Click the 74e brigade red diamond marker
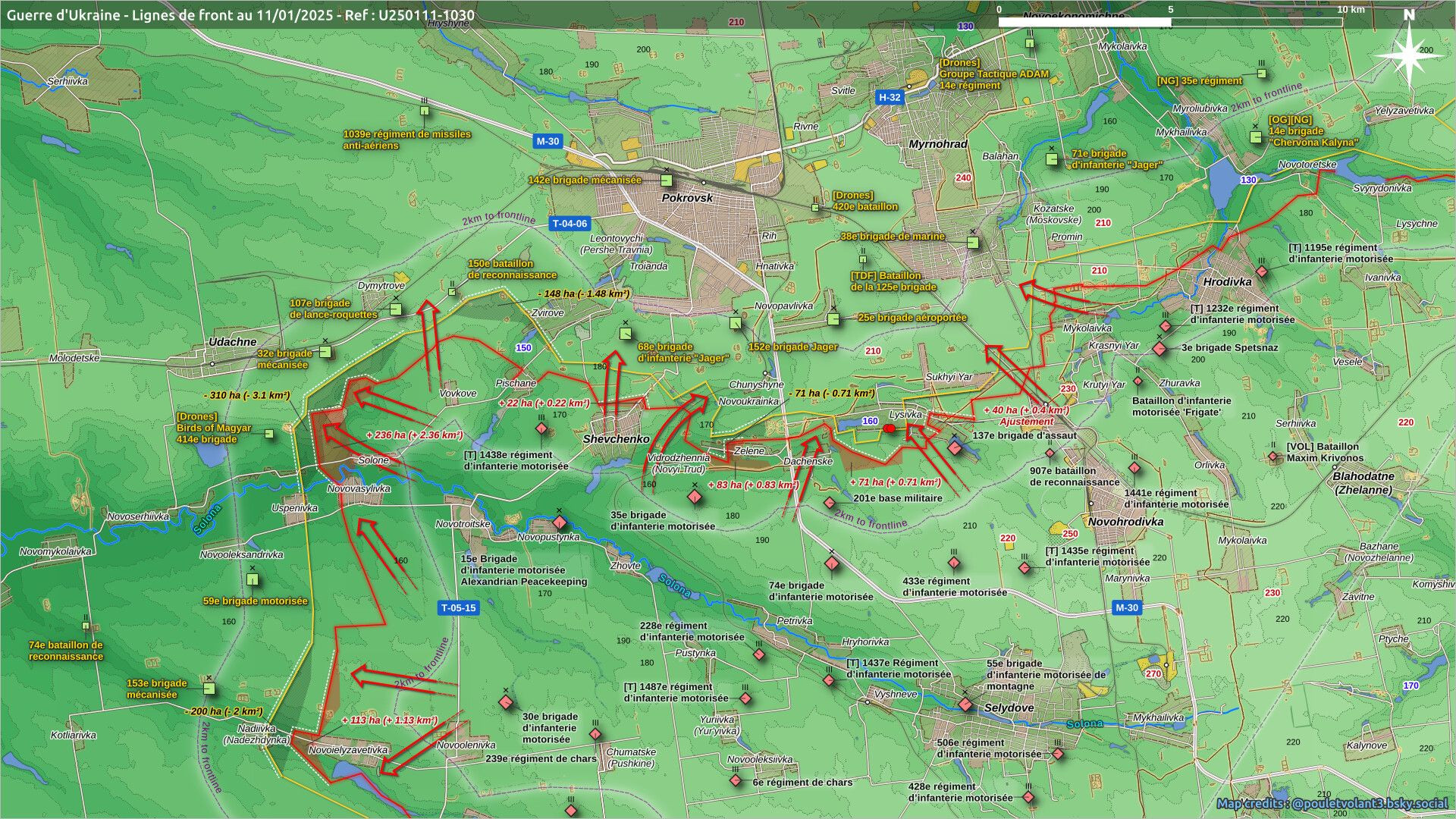 pyautogui.click(x=832, y=563)
